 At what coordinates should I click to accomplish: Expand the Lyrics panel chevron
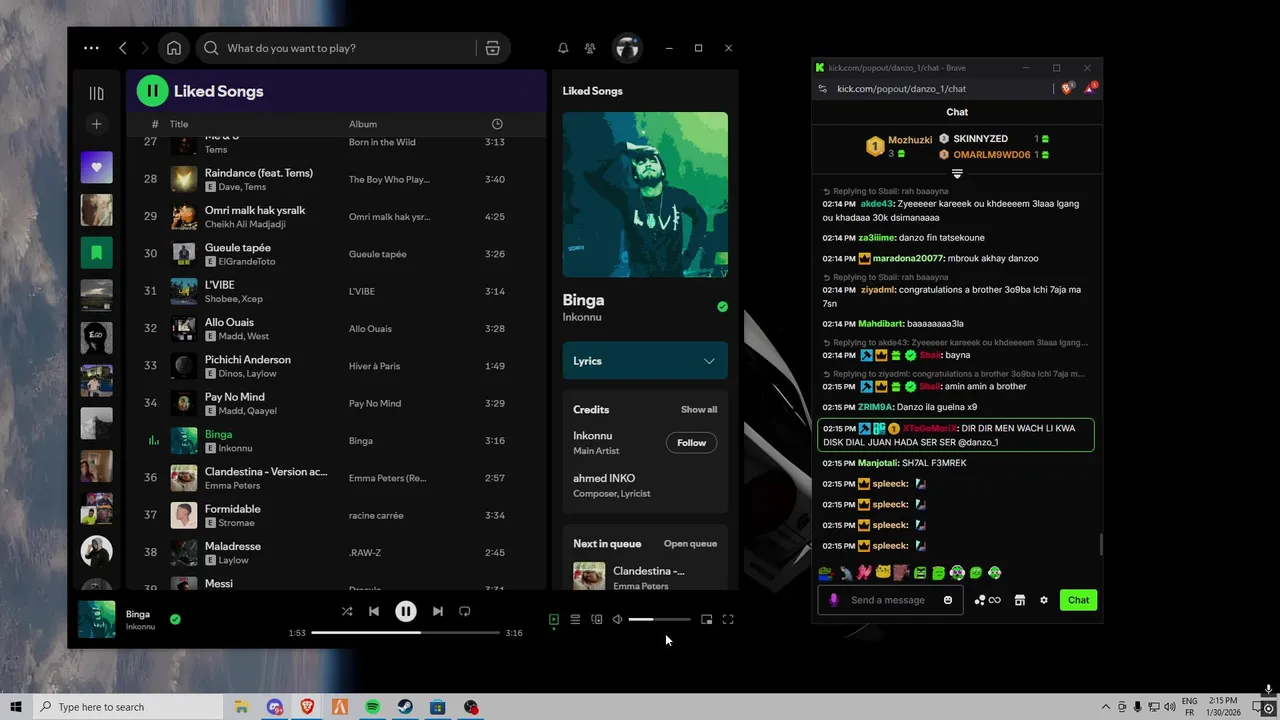pos(709,361)
